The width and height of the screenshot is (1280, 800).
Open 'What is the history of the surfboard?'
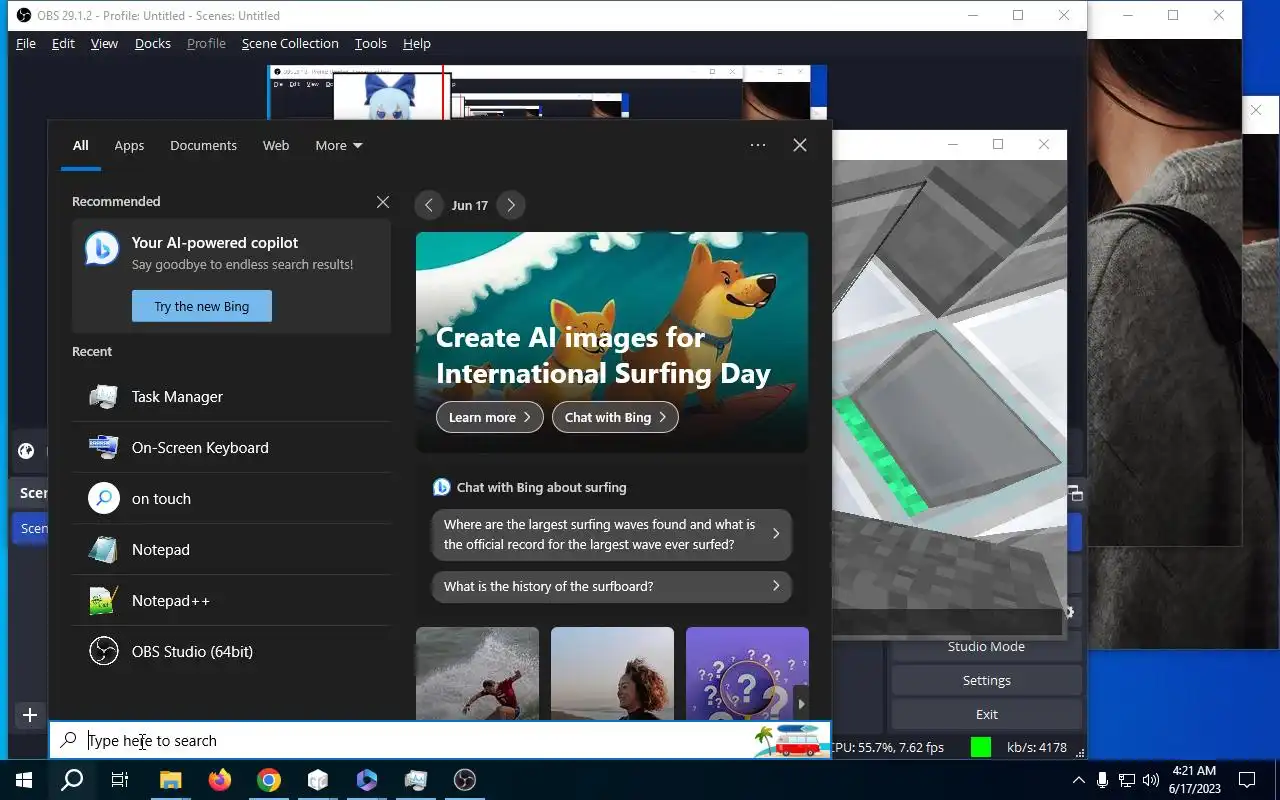coord(611,587)
